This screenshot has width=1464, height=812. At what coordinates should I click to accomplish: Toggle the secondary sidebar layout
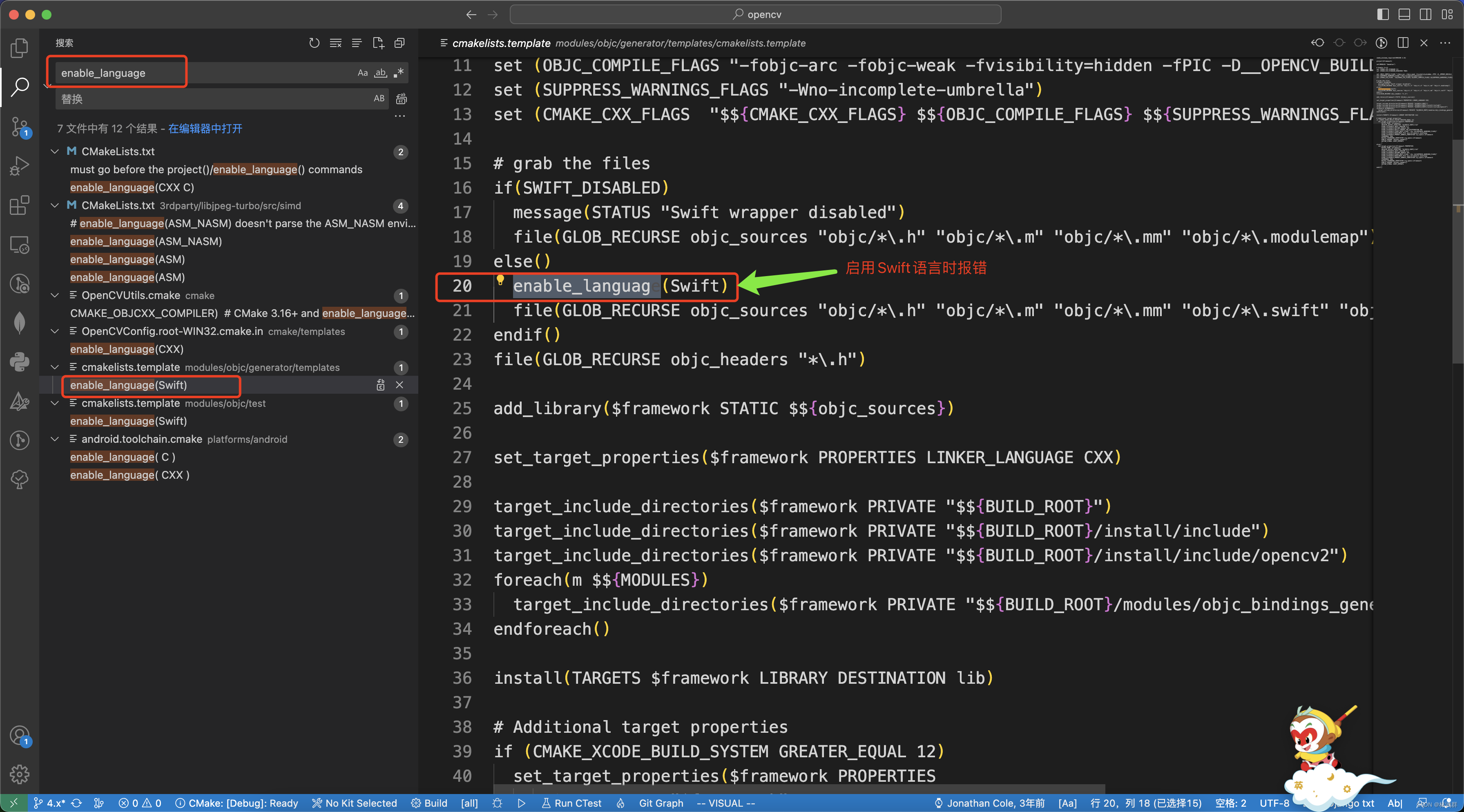tap(1425, 15)
